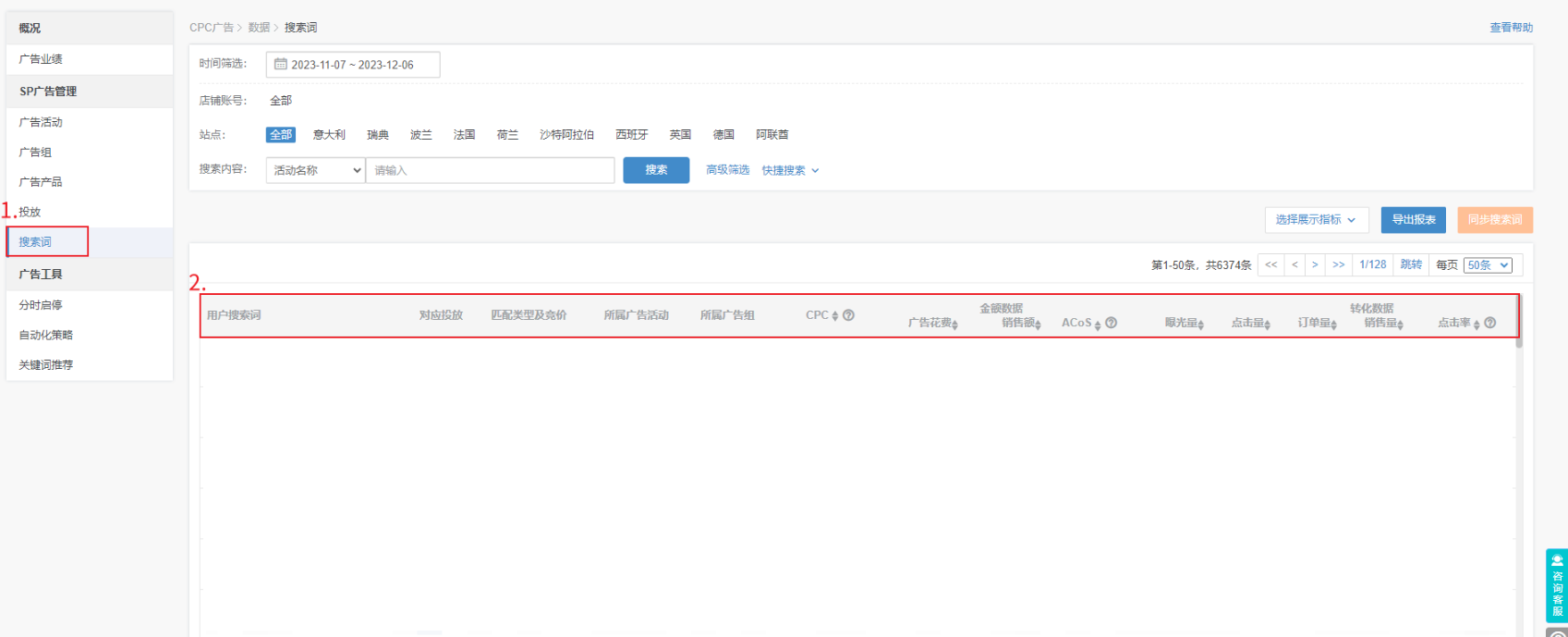Select the 德国 site filter
Viewport: 1568px width, 637px height.
point(723,135)
